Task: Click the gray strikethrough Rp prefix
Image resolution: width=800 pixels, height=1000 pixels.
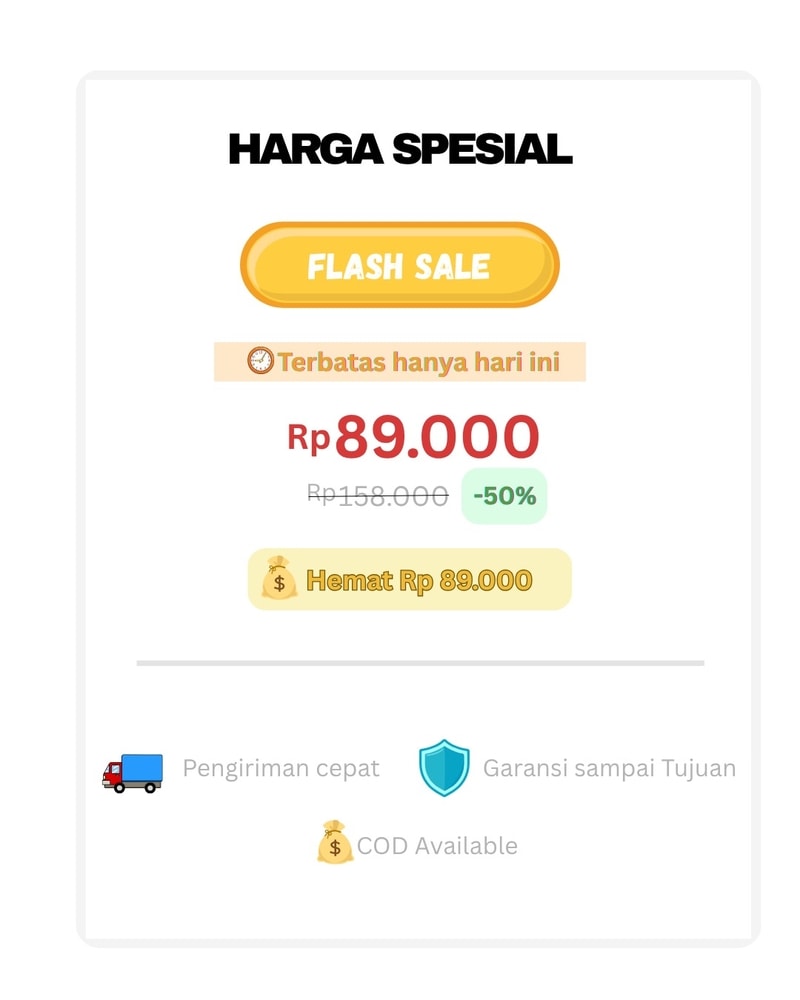Action: (x=322, y=493)
